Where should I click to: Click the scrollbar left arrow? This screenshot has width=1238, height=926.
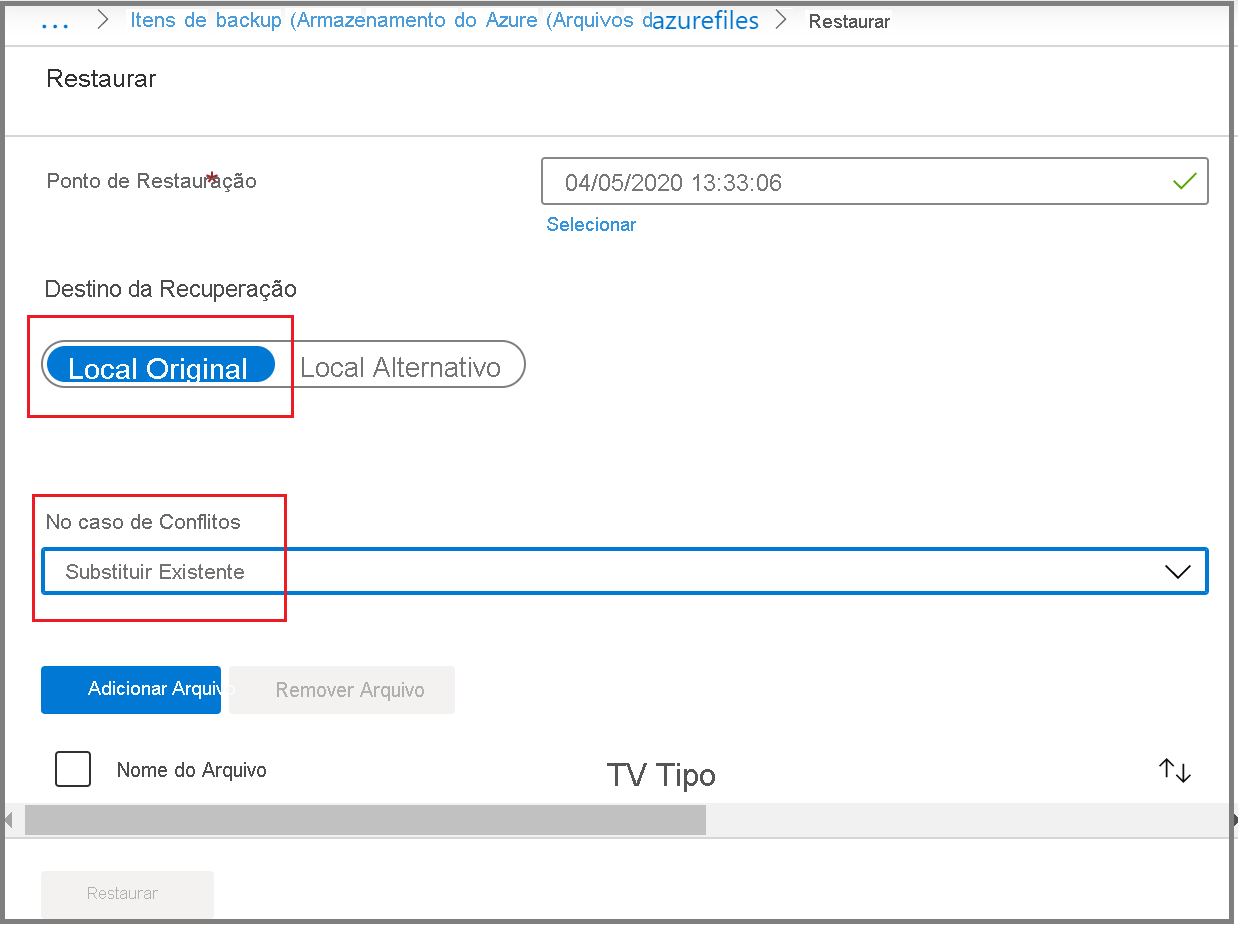(10, 820)
